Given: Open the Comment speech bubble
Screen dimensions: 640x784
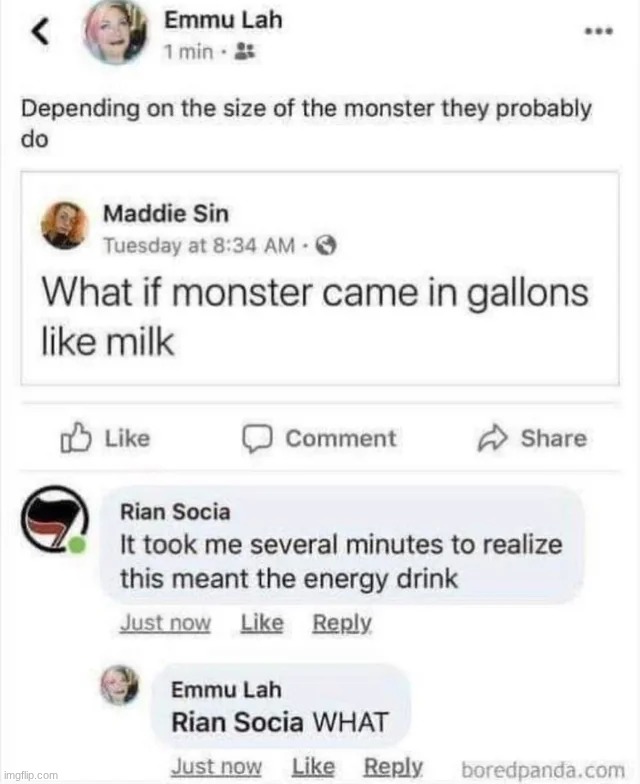Looking at the screenshot, I should (x=260, y=438).
